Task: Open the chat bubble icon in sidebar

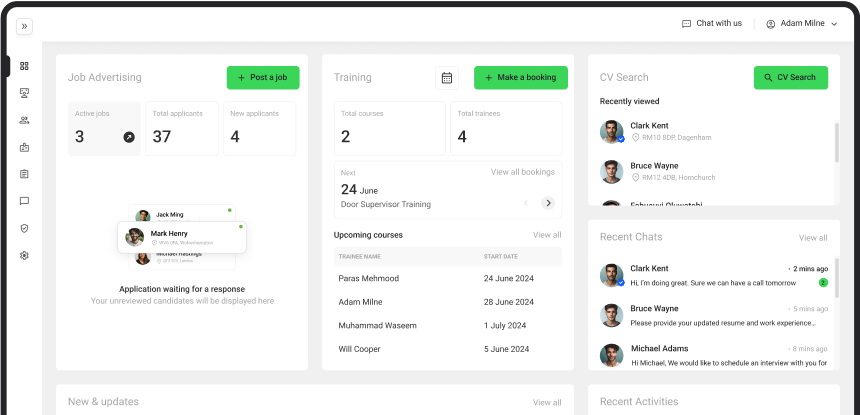Action: click(x=24, y=201)
